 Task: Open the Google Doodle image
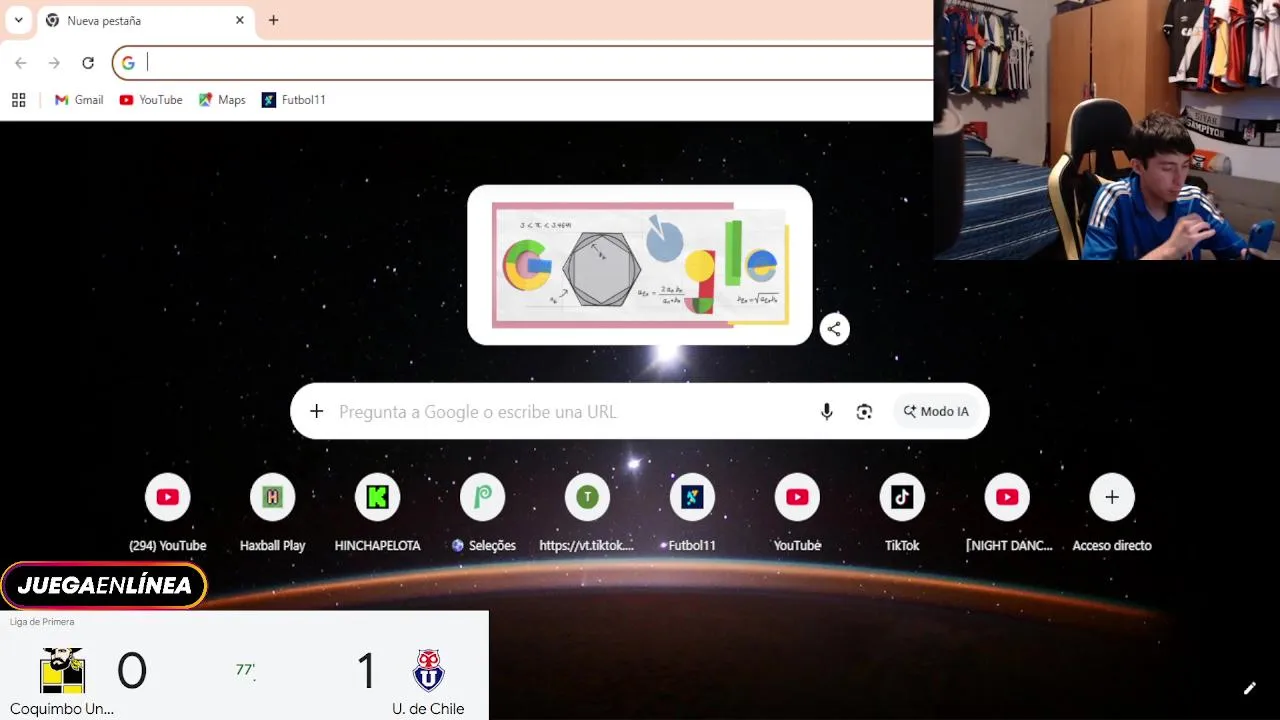click(x=640, y=265)
